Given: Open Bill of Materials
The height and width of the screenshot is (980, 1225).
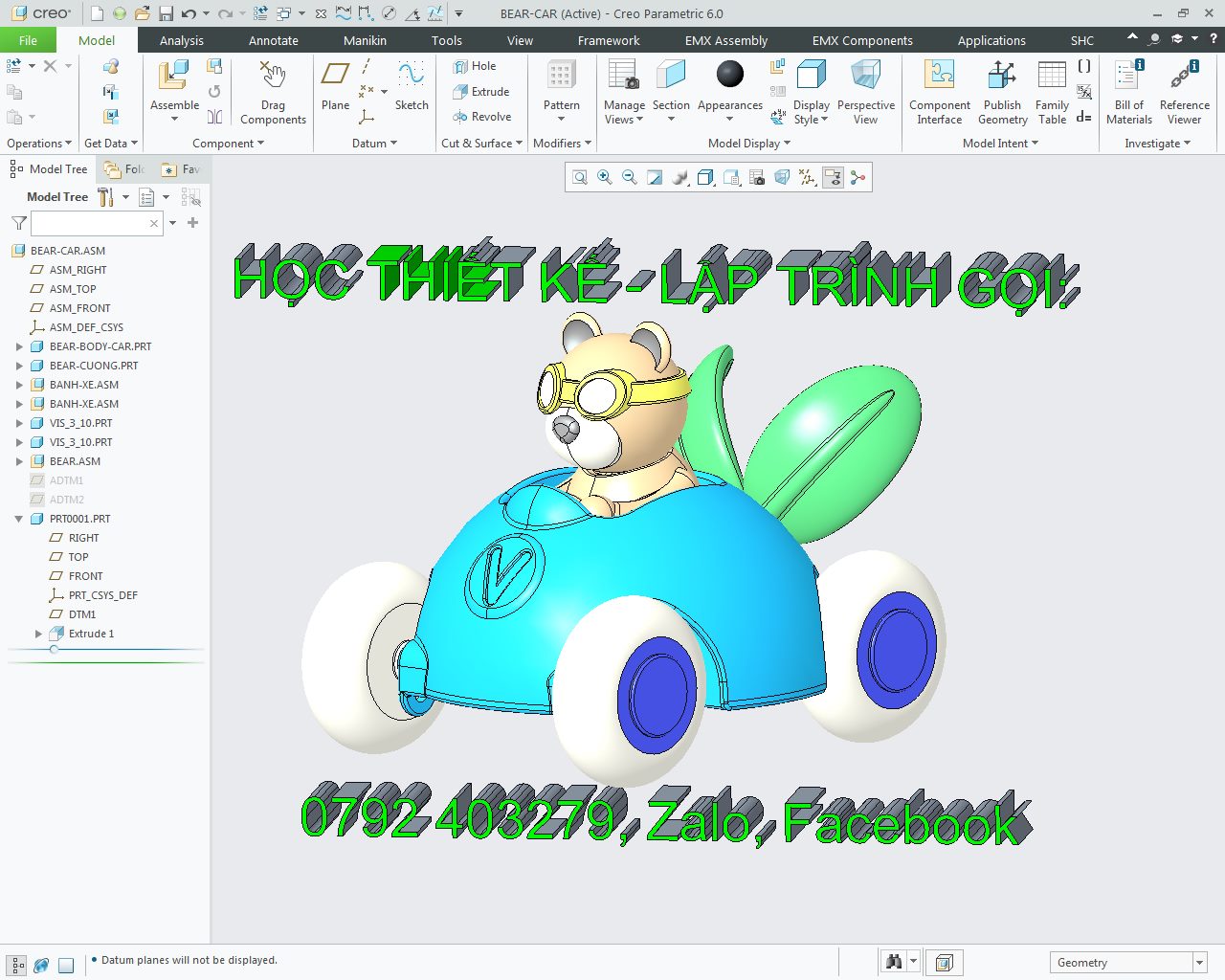Looking at the screenshot, I should (x=1128, y=77).
